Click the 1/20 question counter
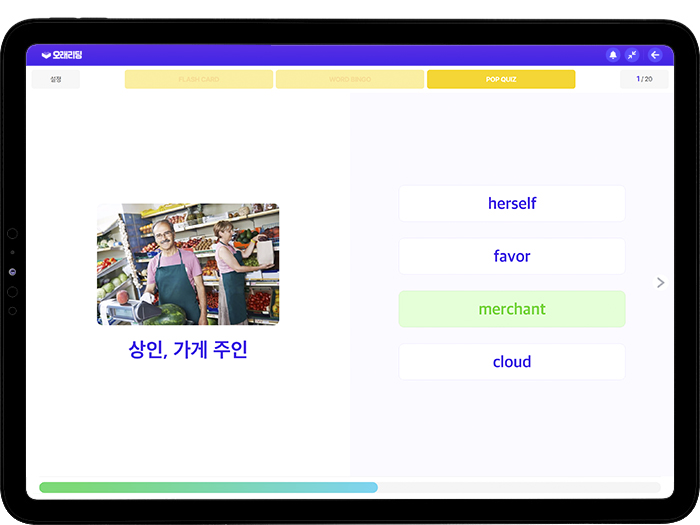Image resolution: width=700 pixels, height=525 pixels. pyautogui.click(x=644, y=79)
